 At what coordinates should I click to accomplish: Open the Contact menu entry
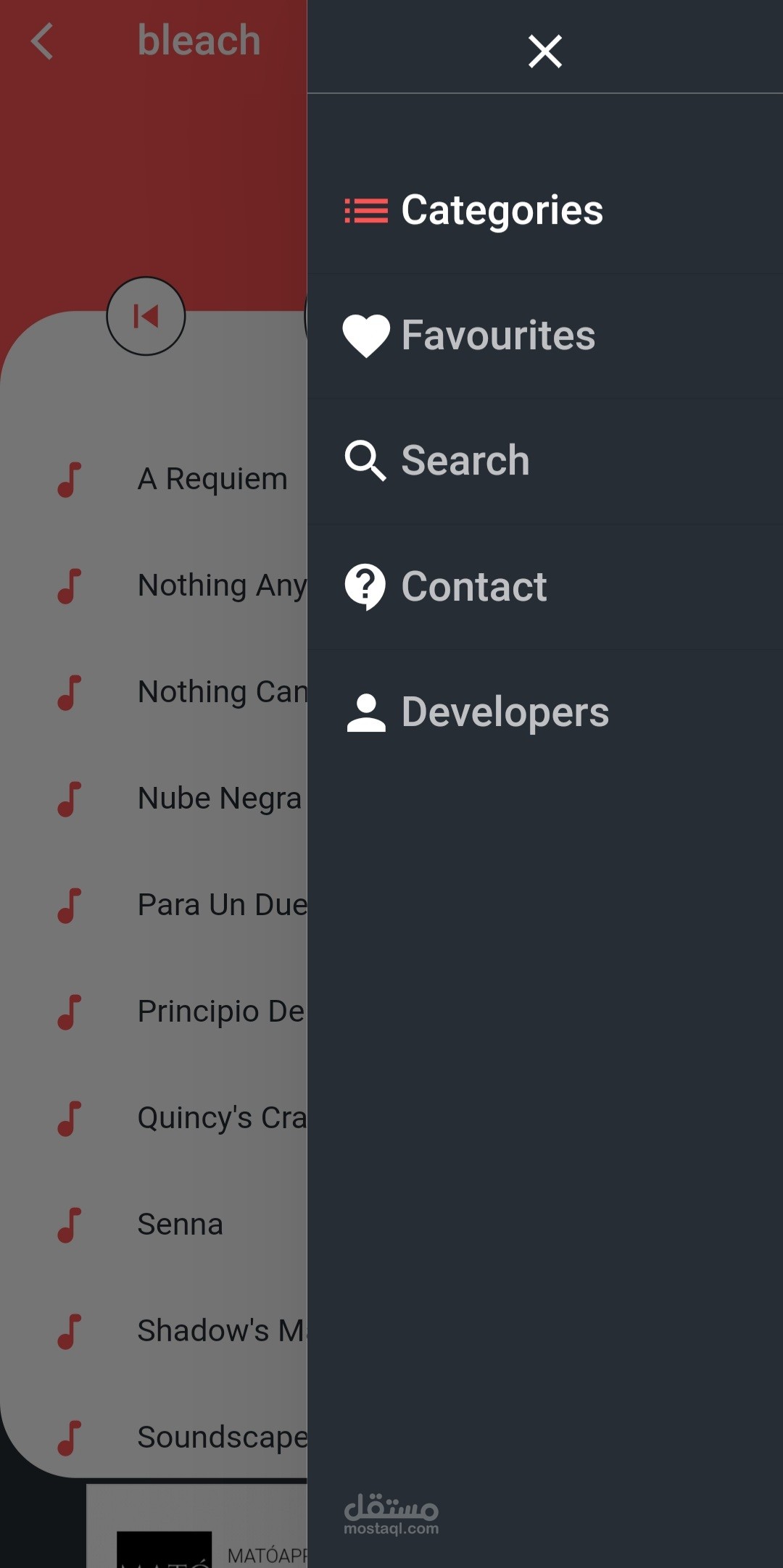[474, 586]
